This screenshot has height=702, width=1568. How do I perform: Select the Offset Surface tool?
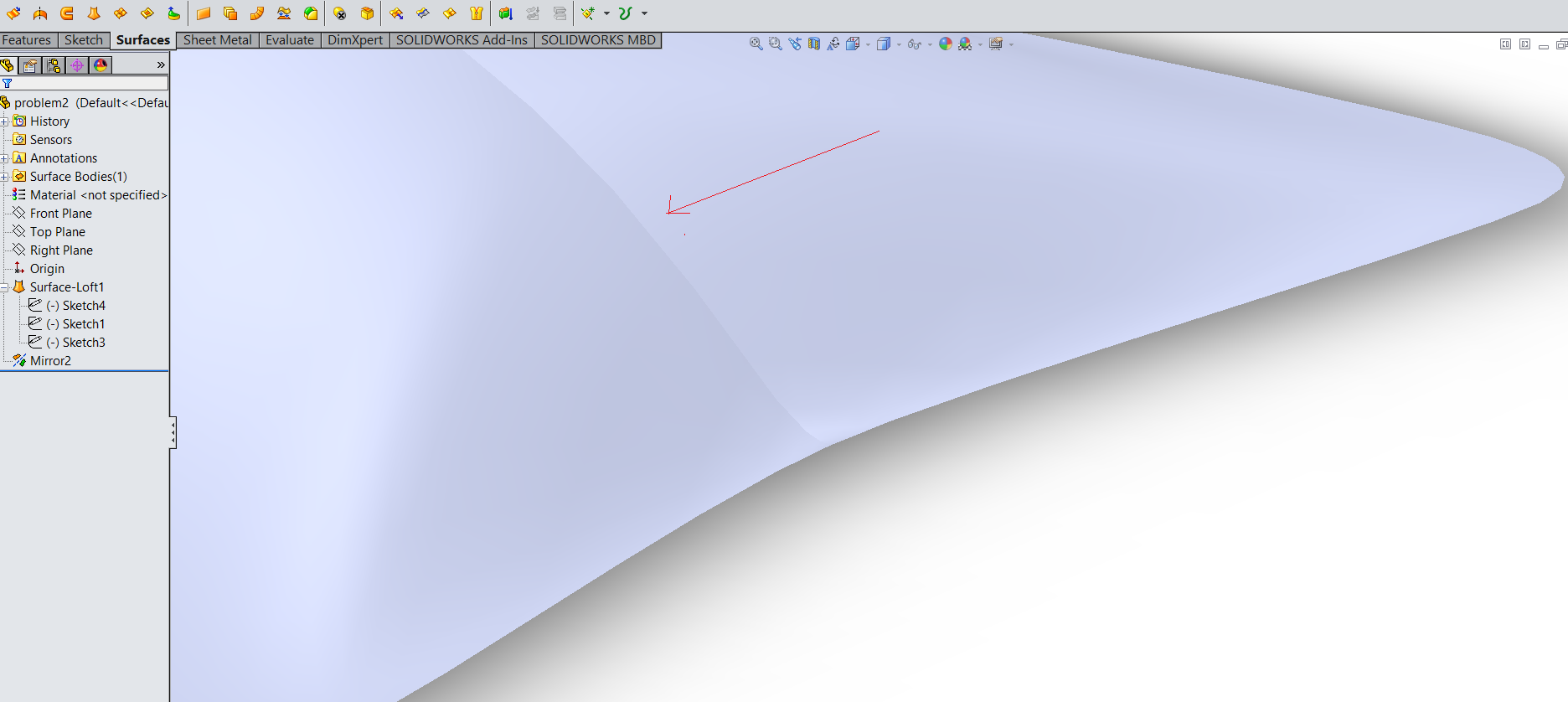pyautogui.click(x=230, y=13)
